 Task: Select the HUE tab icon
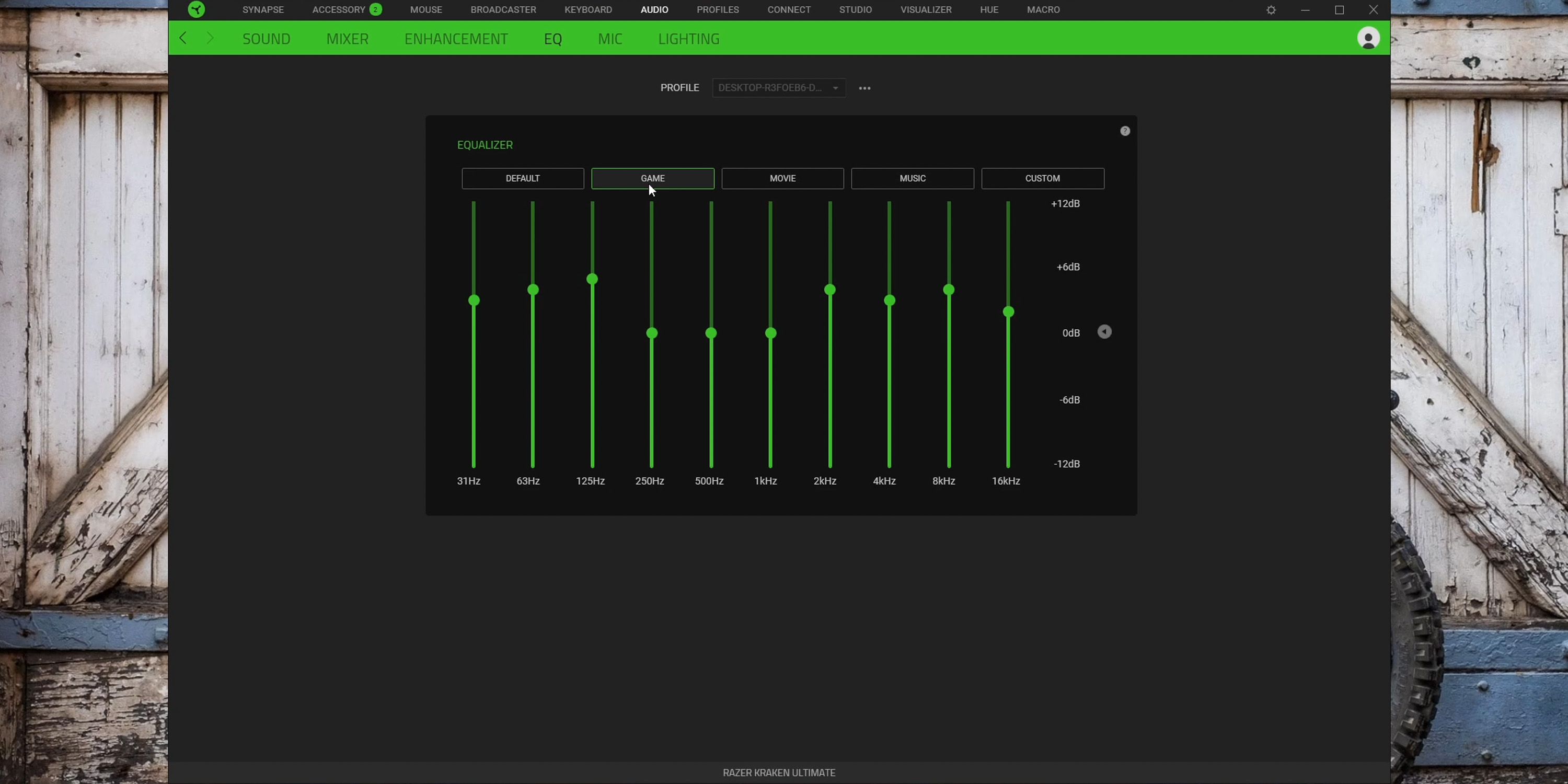989,9
